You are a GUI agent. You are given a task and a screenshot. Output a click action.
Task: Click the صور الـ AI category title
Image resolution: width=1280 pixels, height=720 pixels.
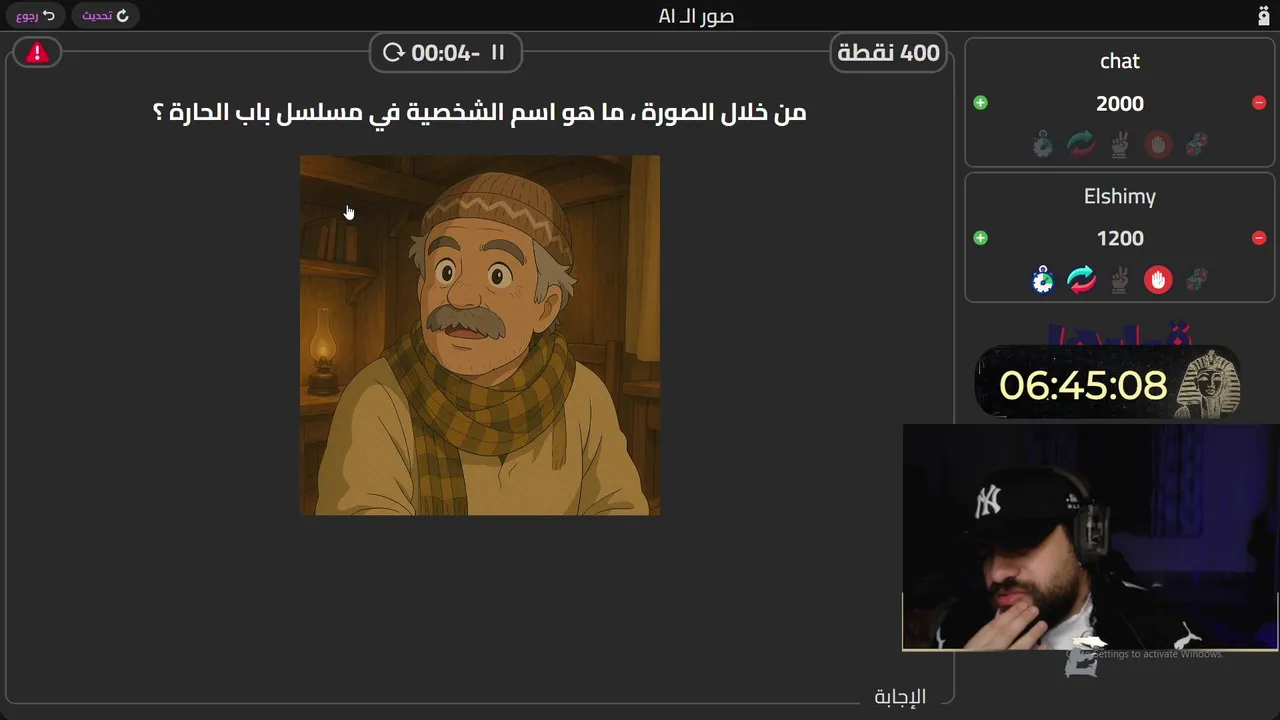[x=696, y=16]
